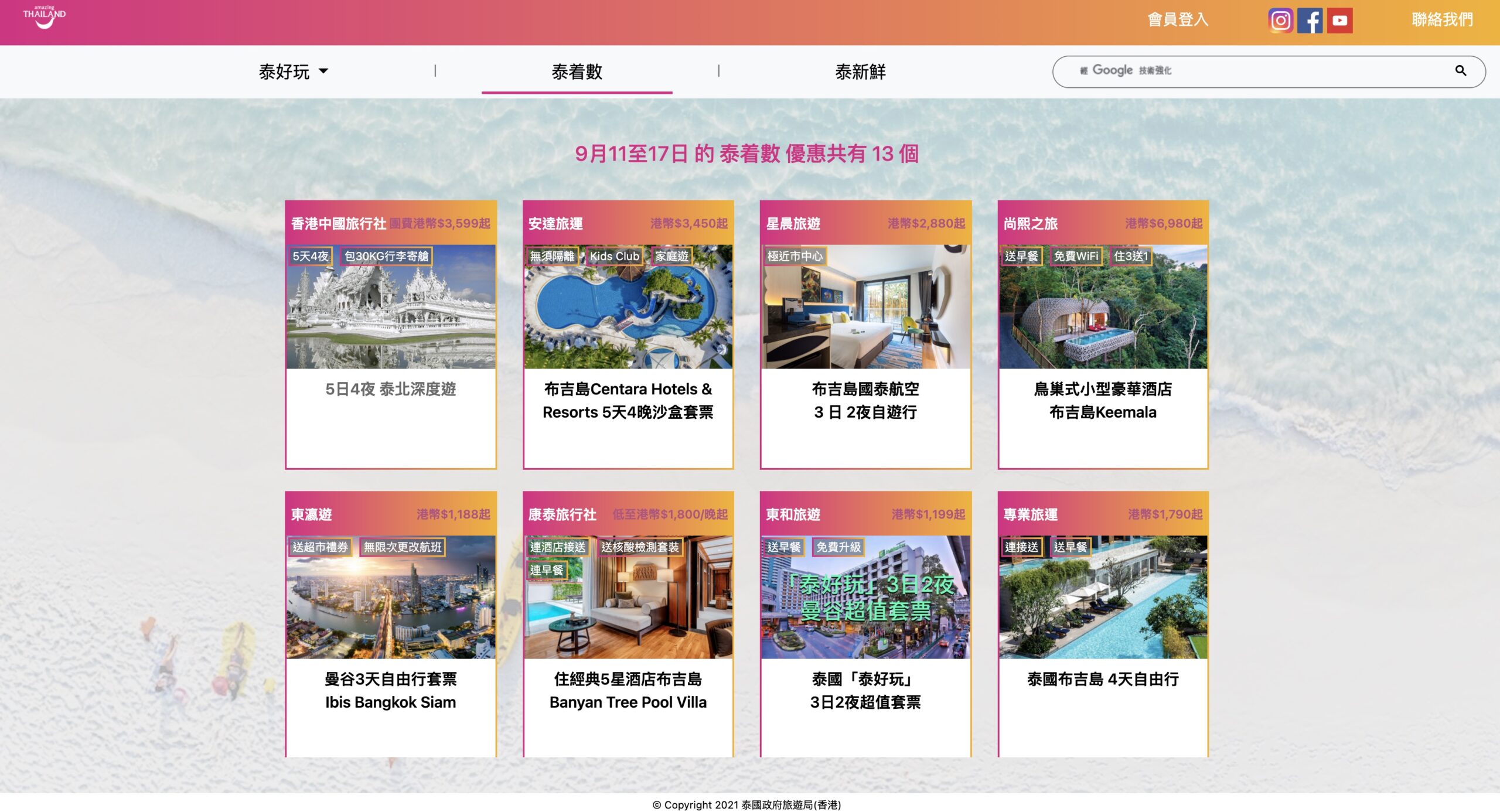
Task: Click the 港幣$2,880起 price
Action: tap(926, 224)
